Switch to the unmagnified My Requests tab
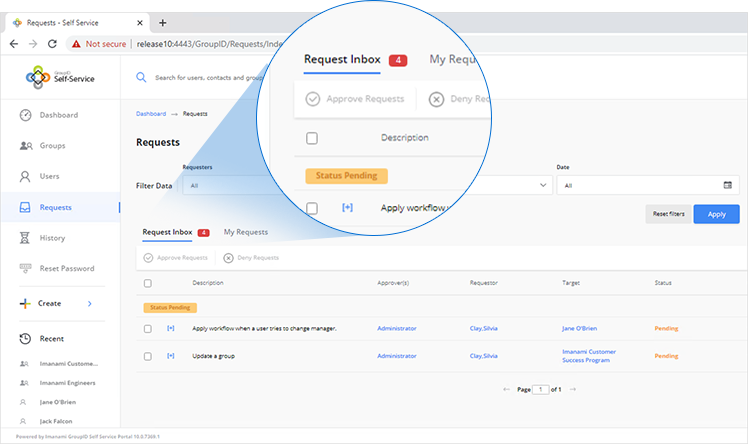The height and width of the screenshot is (444, 748). pyautogui.click(x=246, y=232)
